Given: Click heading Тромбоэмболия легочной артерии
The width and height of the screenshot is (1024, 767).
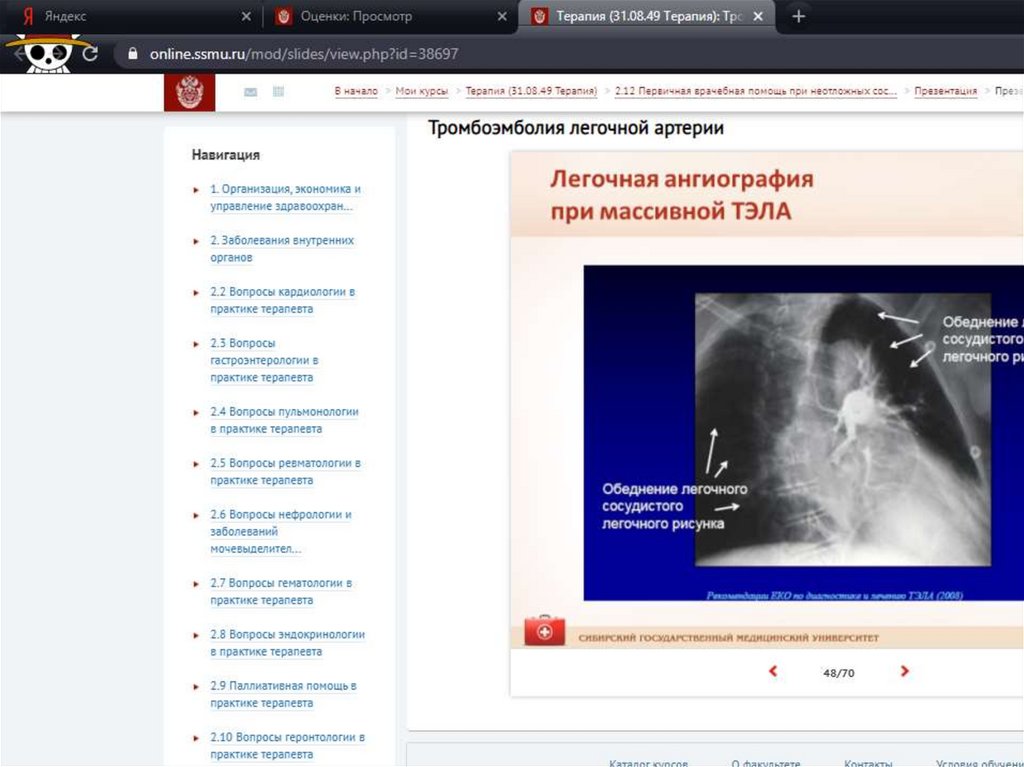Looking at the screenshot, I should click(575, 128).
